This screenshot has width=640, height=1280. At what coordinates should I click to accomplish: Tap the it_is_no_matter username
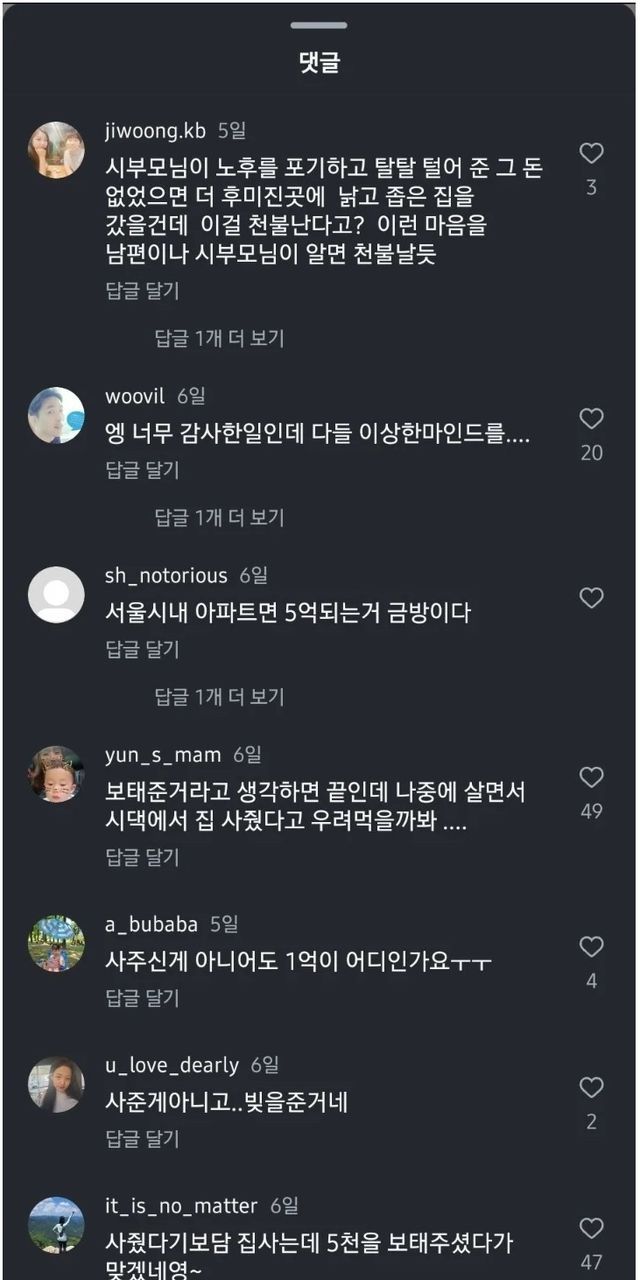pyautogui.click(x=181, y=1206)
